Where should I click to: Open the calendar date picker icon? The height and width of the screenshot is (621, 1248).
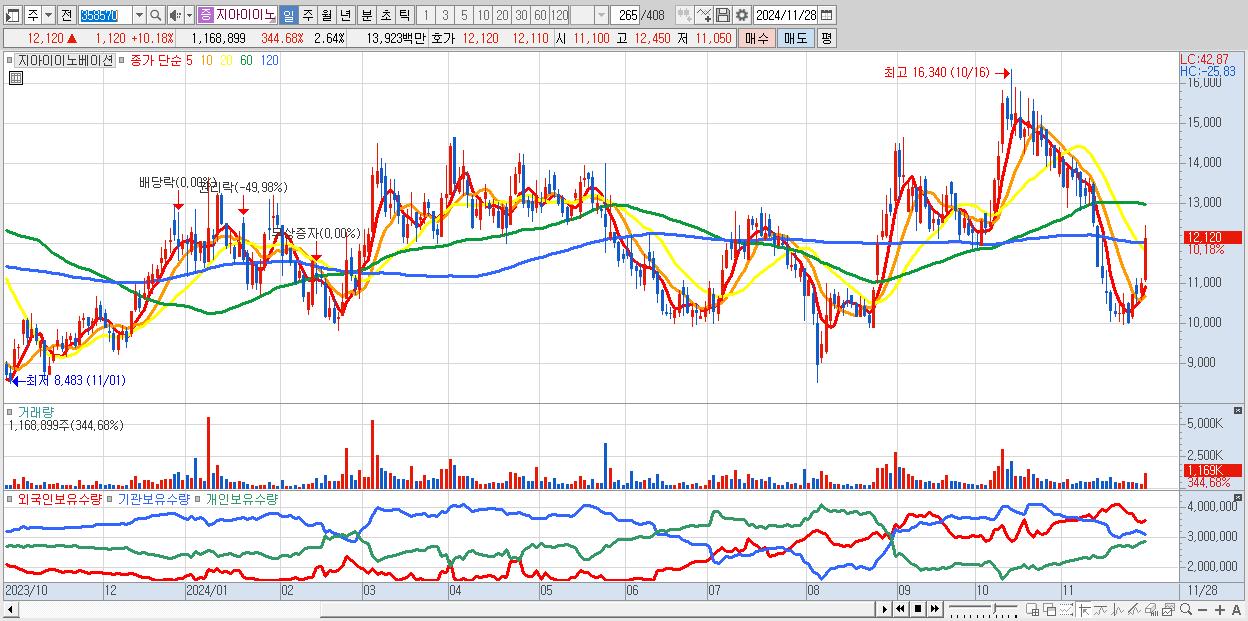[x=826, y=15]
